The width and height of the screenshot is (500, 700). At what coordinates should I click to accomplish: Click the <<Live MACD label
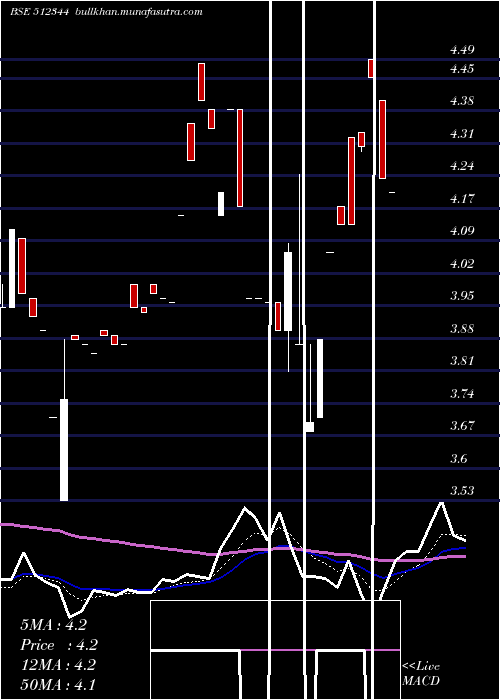click(x=421, y=673)
